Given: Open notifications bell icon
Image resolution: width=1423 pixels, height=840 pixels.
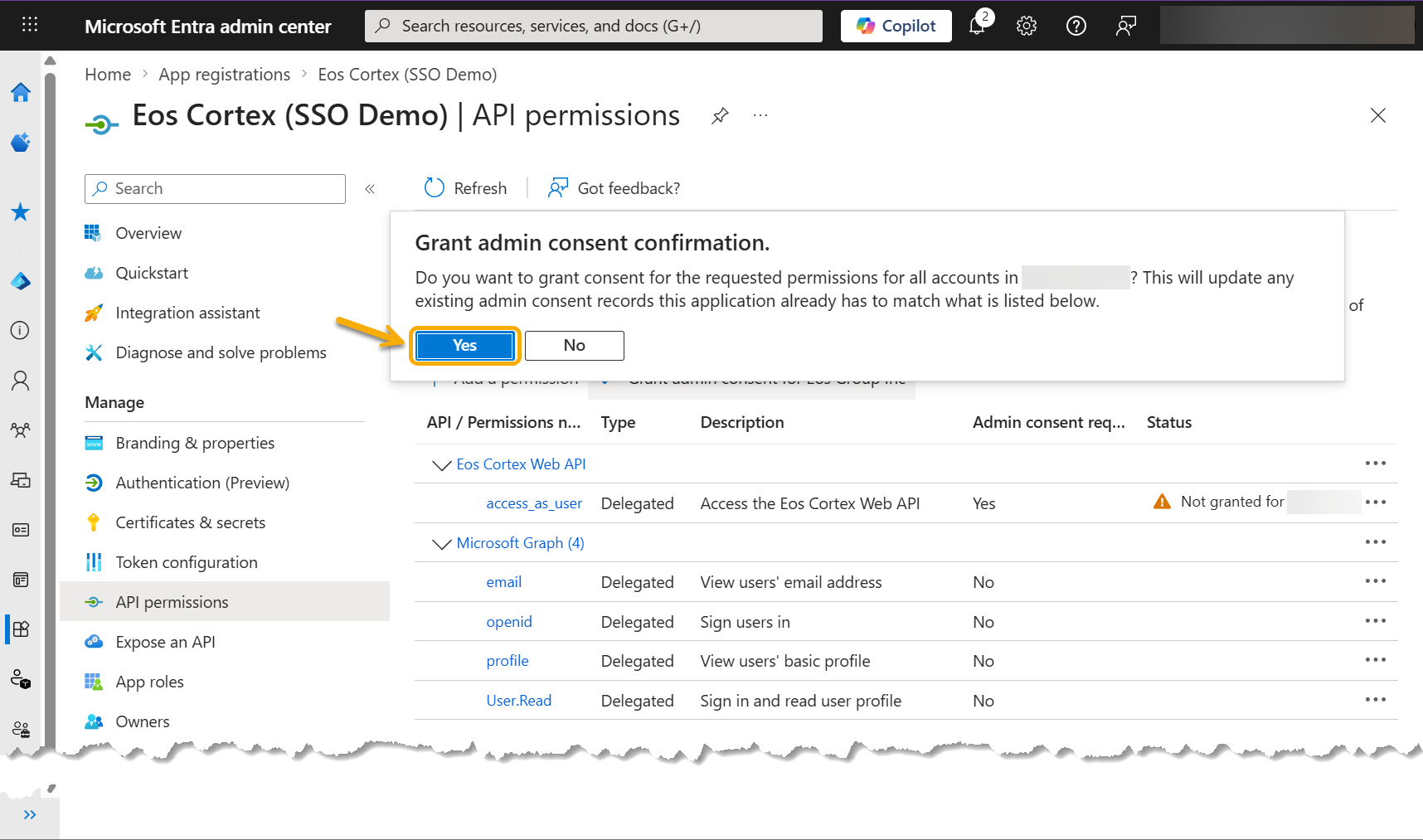Looking at the screenshot, I should [x=979, y=26].
